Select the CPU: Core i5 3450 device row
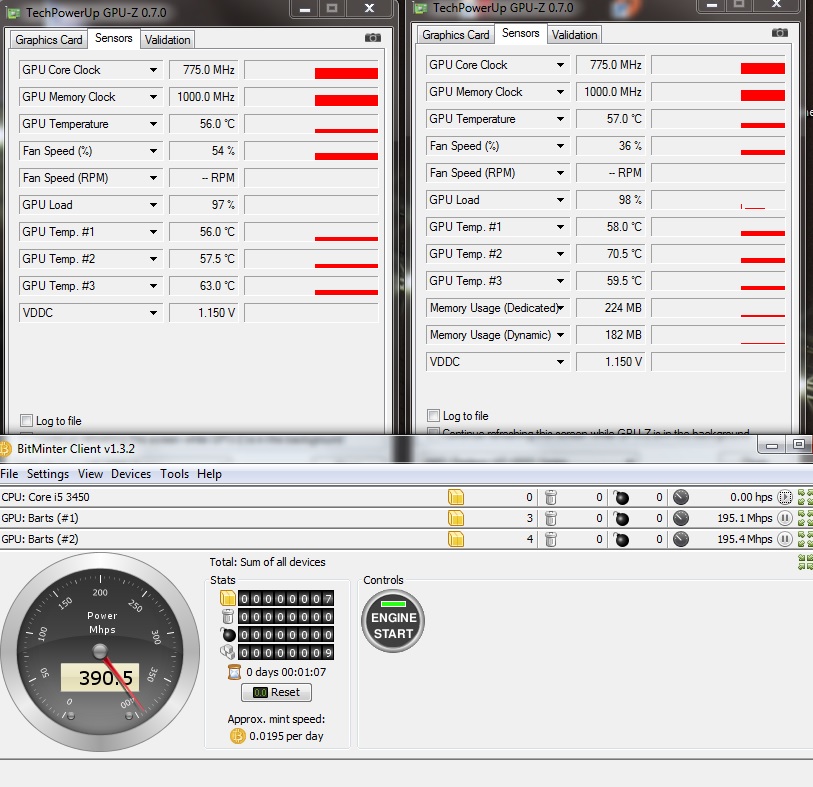Viewport: 813px width, 787px height. (406, 497)
